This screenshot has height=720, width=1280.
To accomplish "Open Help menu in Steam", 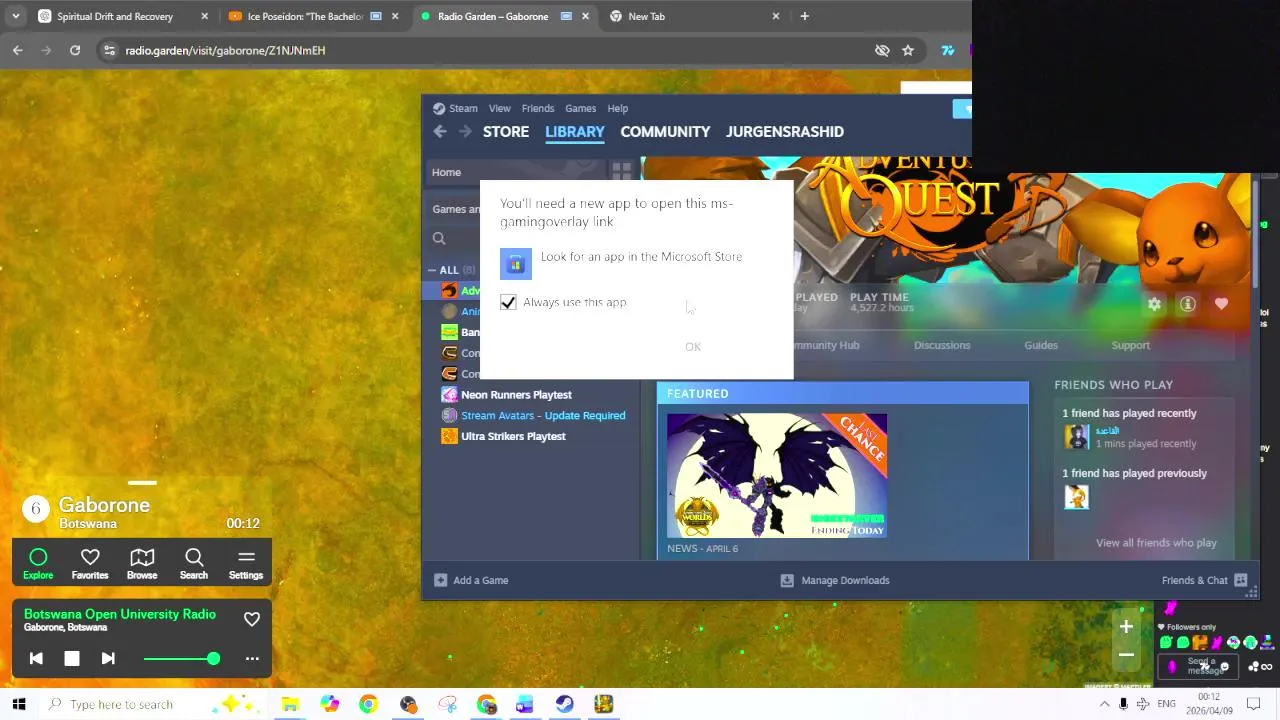I will (617, 108).
